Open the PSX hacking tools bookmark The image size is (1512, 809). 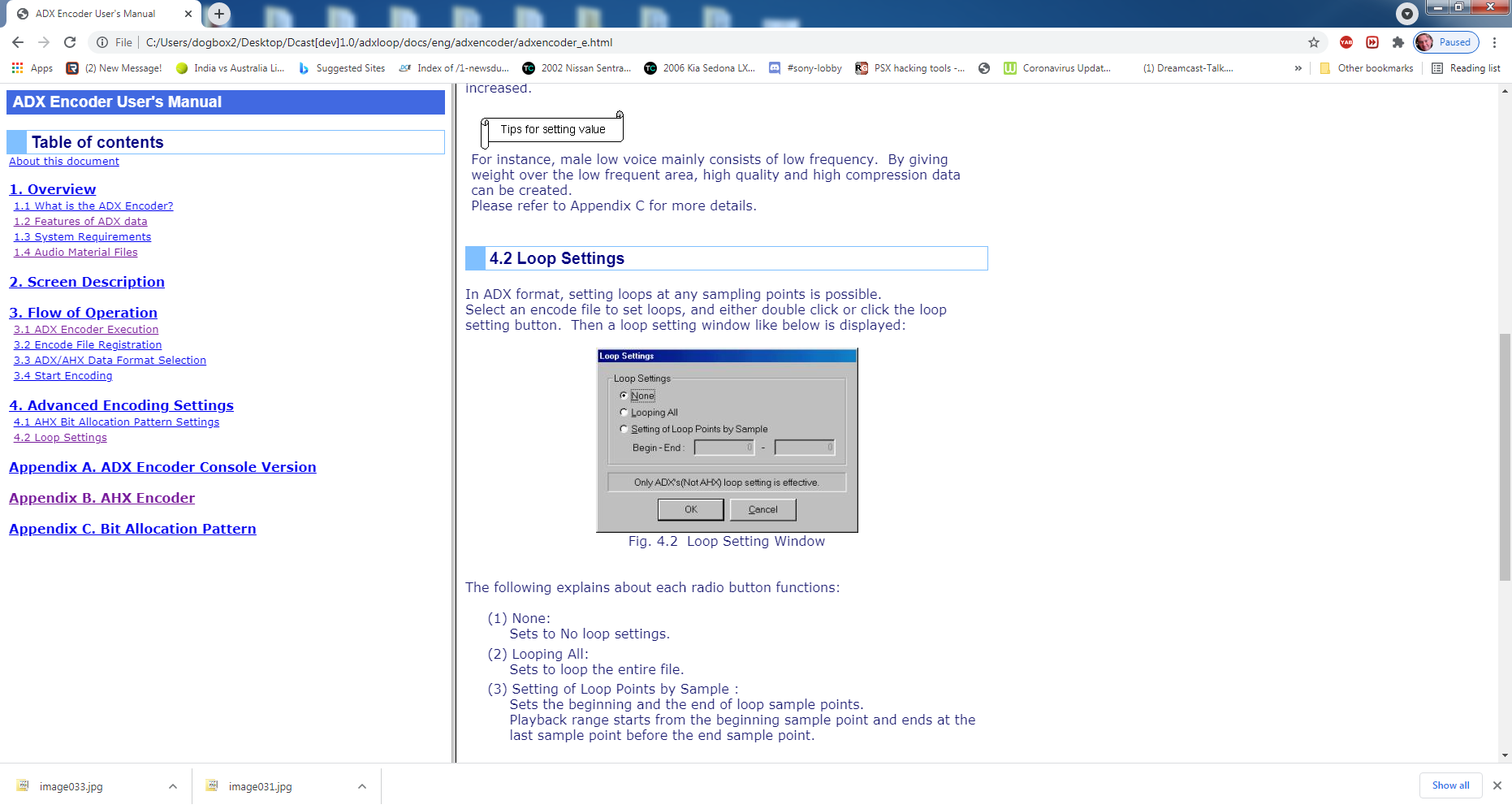point(909,68)
